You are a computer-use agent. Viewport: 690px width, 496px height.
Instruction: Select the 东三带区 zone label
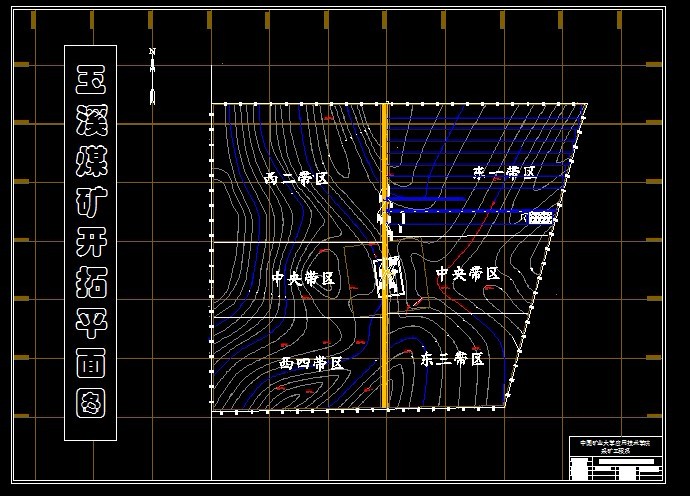(x=452, y=359)
